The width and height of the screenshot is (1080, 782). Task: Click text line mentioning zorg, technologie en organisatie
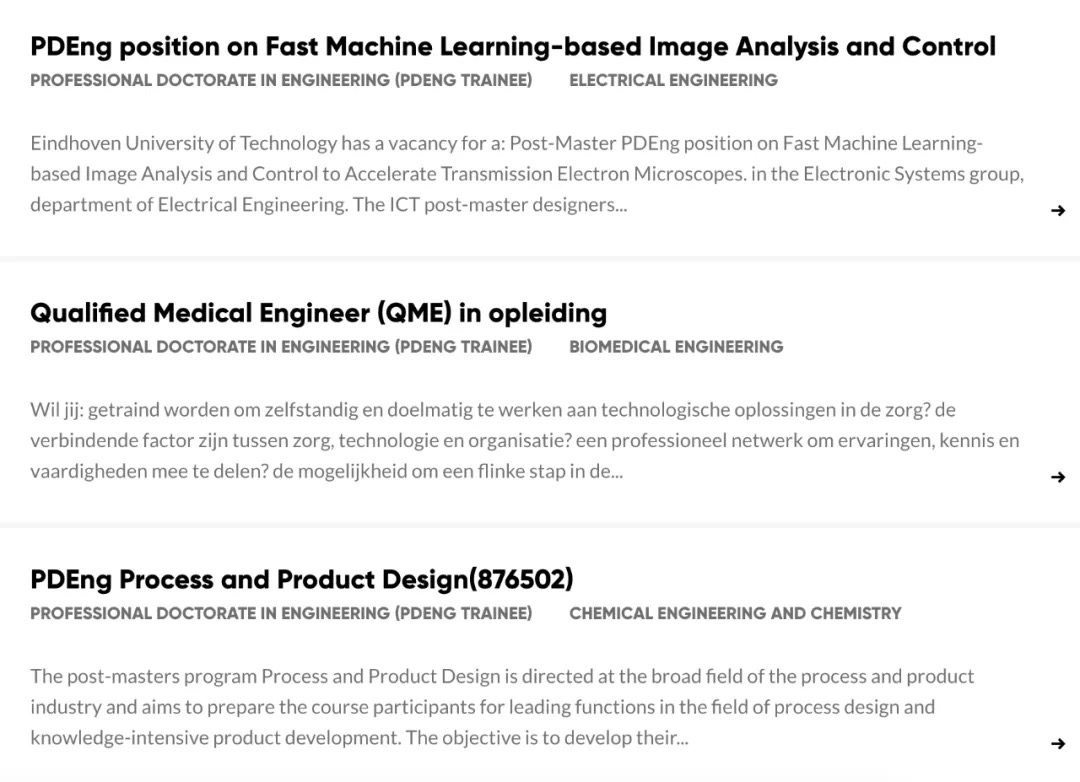pos(525,440)
